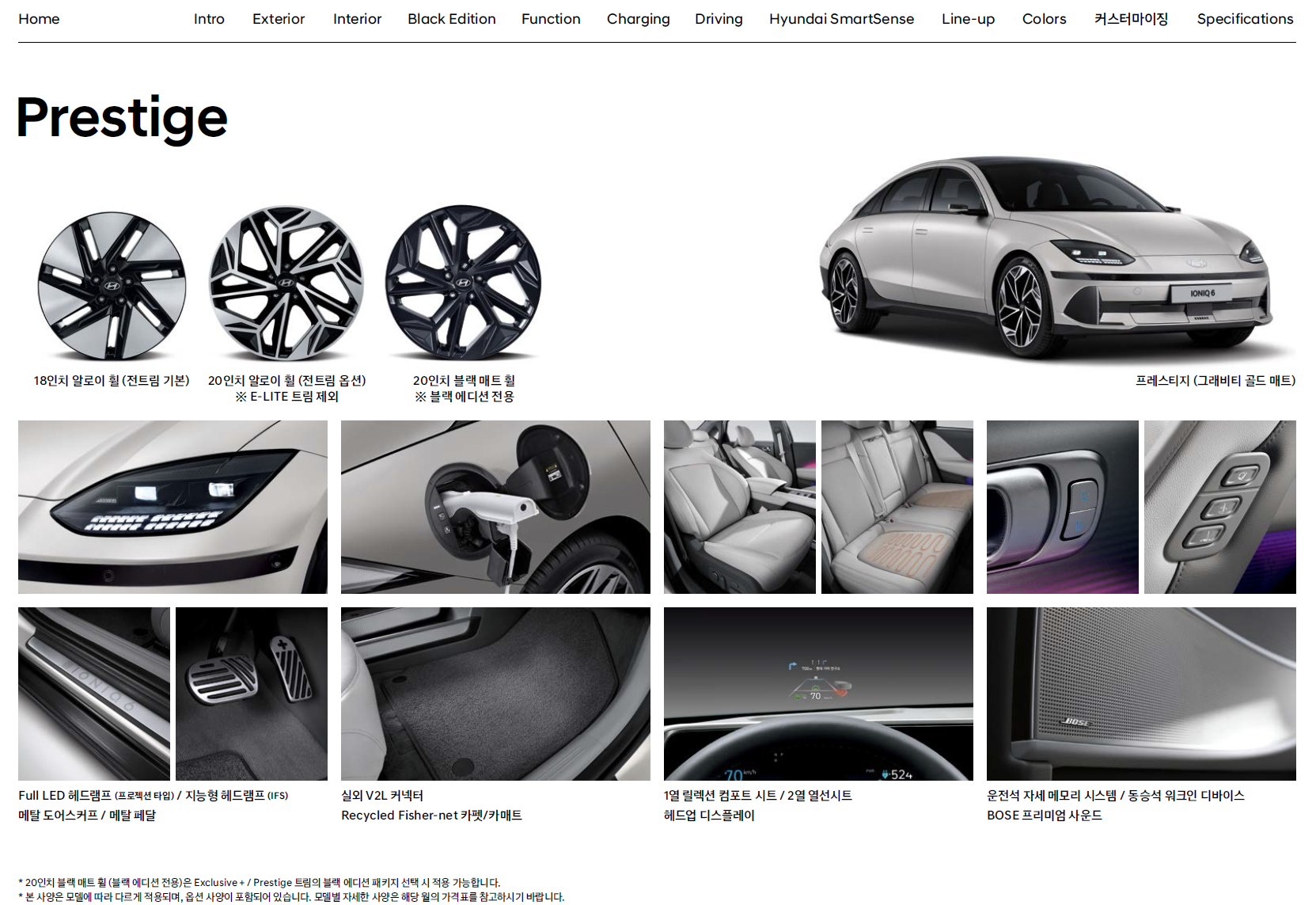Click caption 'Recycled Fisher-net 카펫/카매트'
This screenshot has height=905, width=1316.
(431, 816)
